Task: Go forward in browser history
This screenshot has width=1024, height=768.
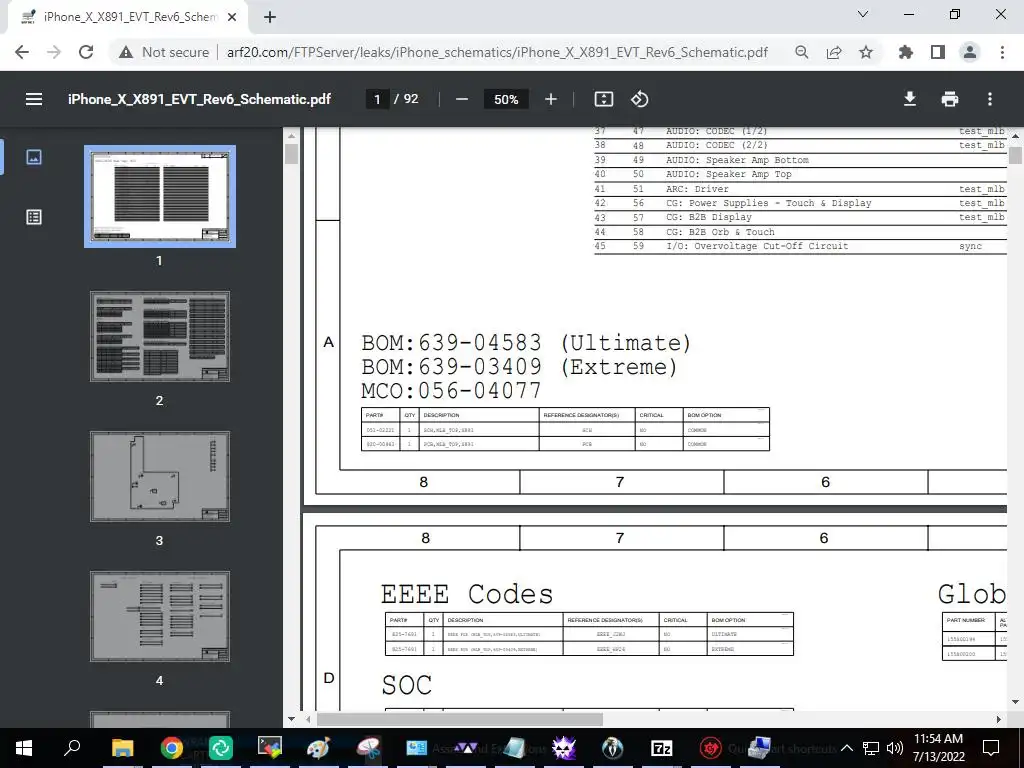Action: 54,52
